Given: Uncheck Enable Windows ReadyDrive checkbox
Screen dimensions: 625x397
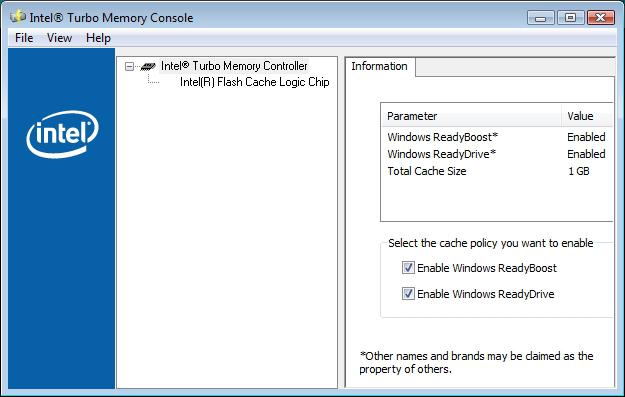Looking at the screenshot, I should click(x=408, y=294).
